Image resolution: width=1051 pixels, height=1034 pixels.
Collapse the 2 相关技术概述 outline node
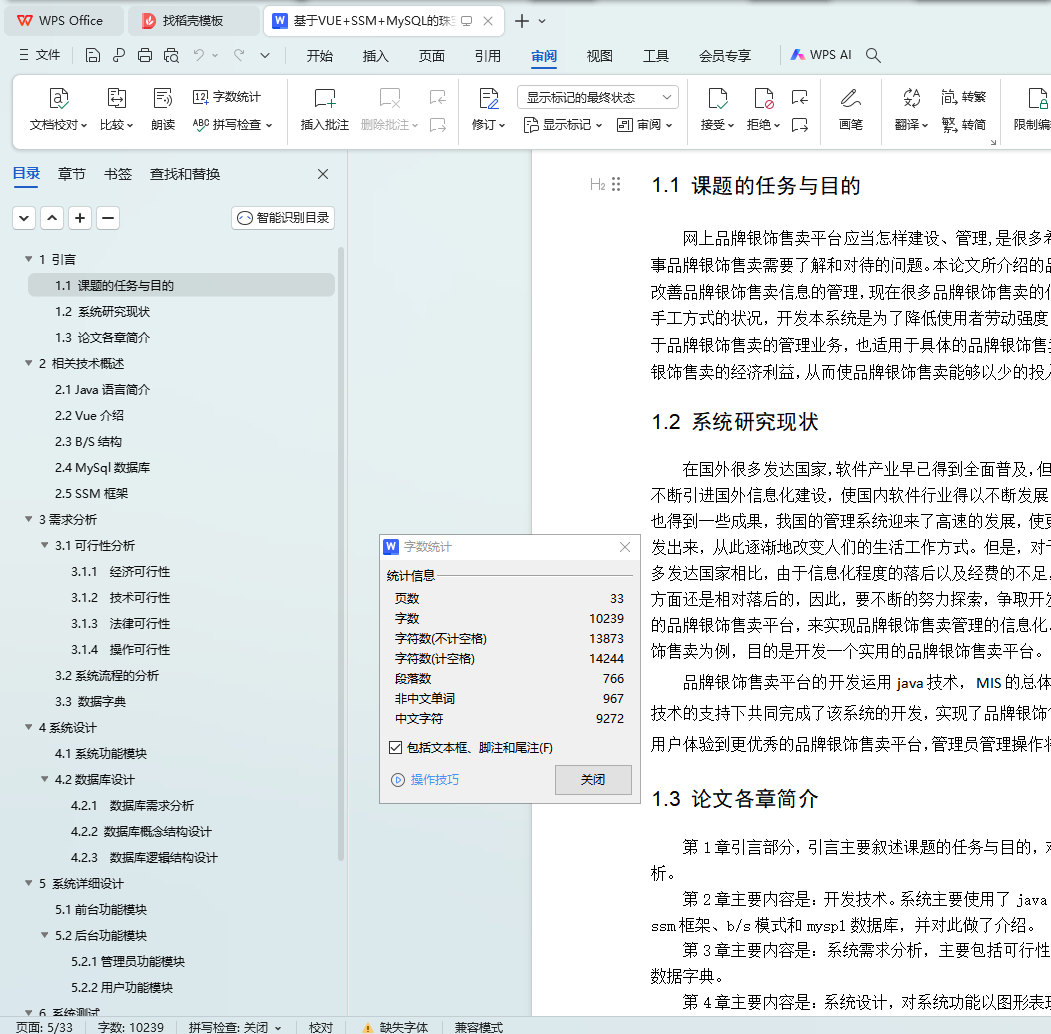28,363
